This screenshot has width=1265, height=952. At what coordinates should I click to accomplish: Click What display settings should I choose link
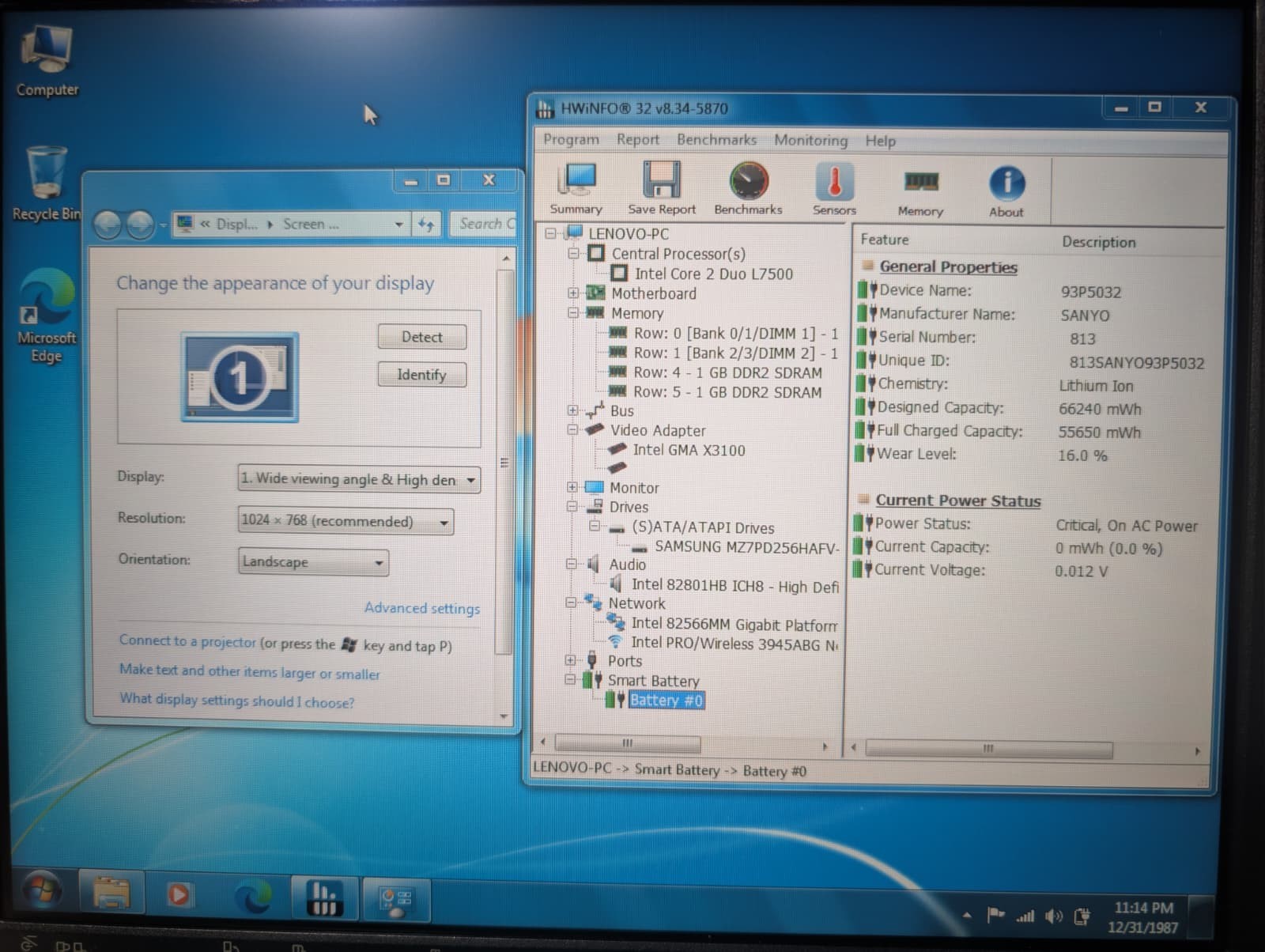coord(237,701)
